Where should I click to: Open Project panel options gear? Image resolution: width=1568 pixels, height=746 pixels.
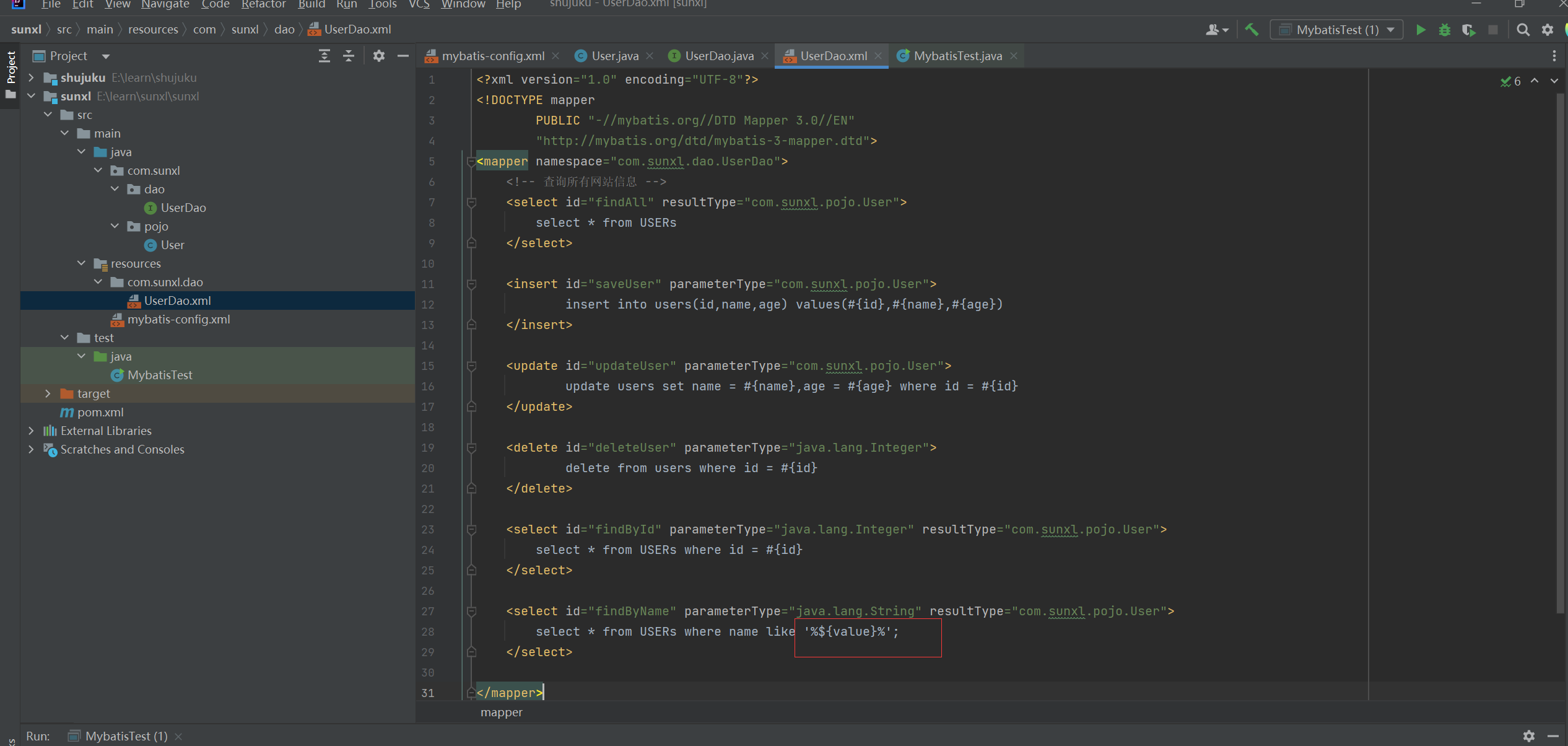pos(379,56)
